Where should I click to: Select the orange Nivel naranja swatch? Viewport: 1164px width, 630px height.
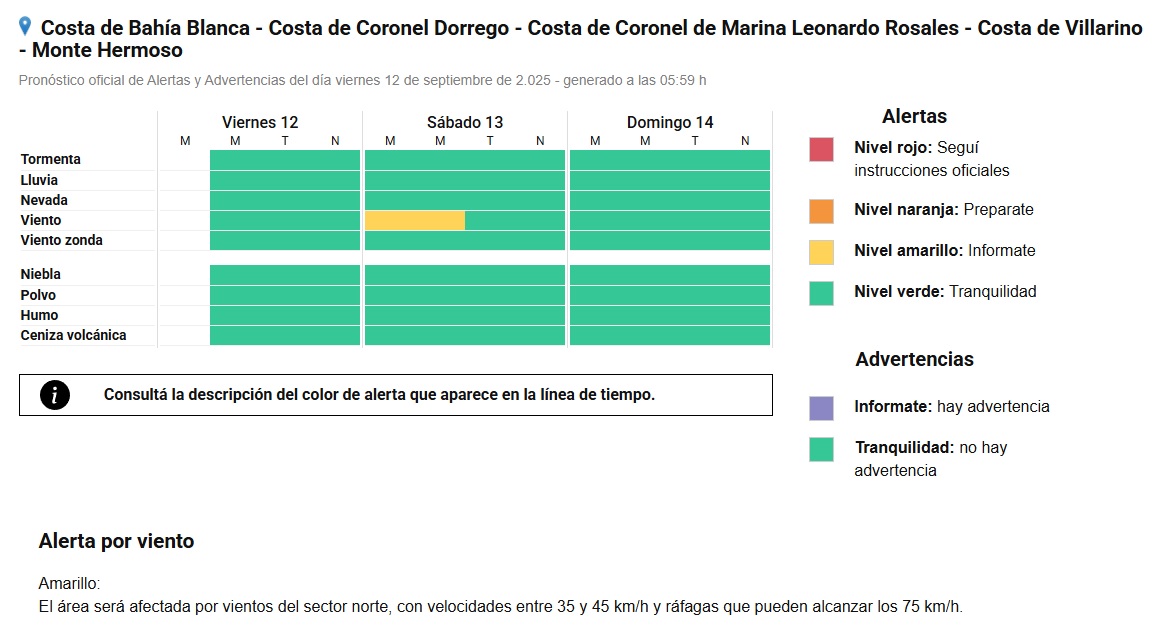[821, 211]
